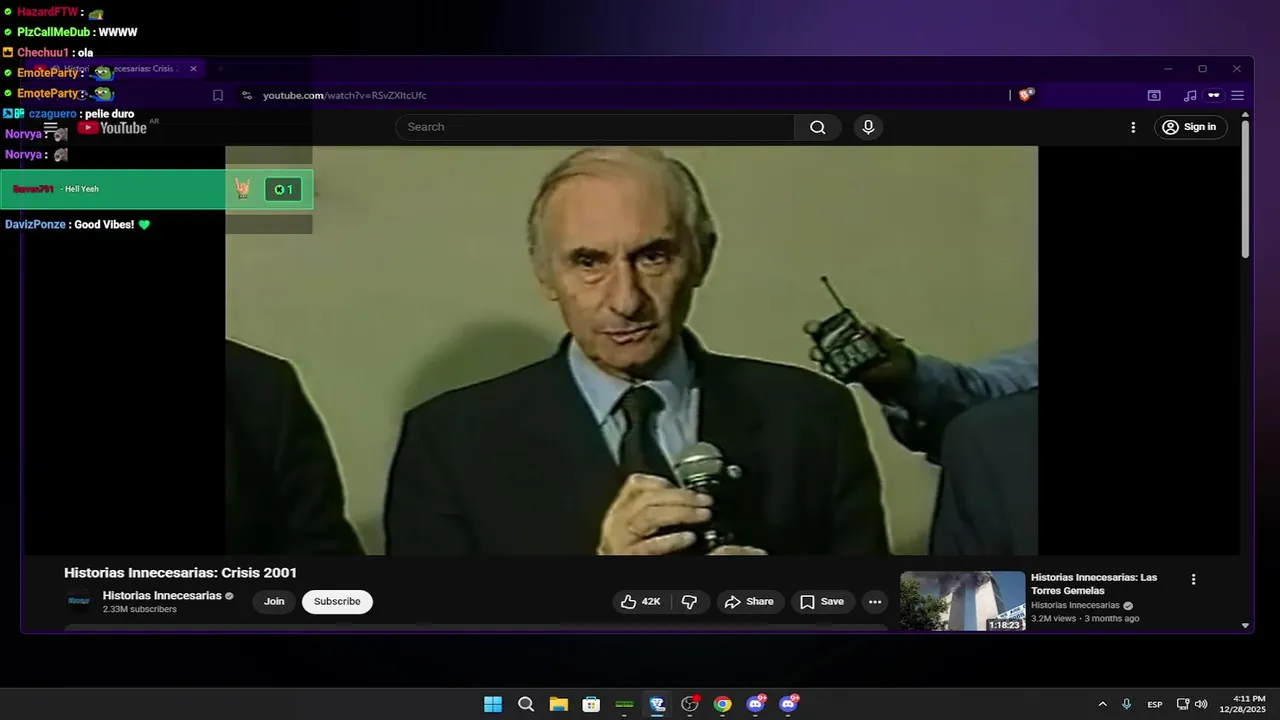Open the Las Torres Gemelas title link
Image resolution: width=1280 pixels, height=720 pixels.
tap(1094, 584)
